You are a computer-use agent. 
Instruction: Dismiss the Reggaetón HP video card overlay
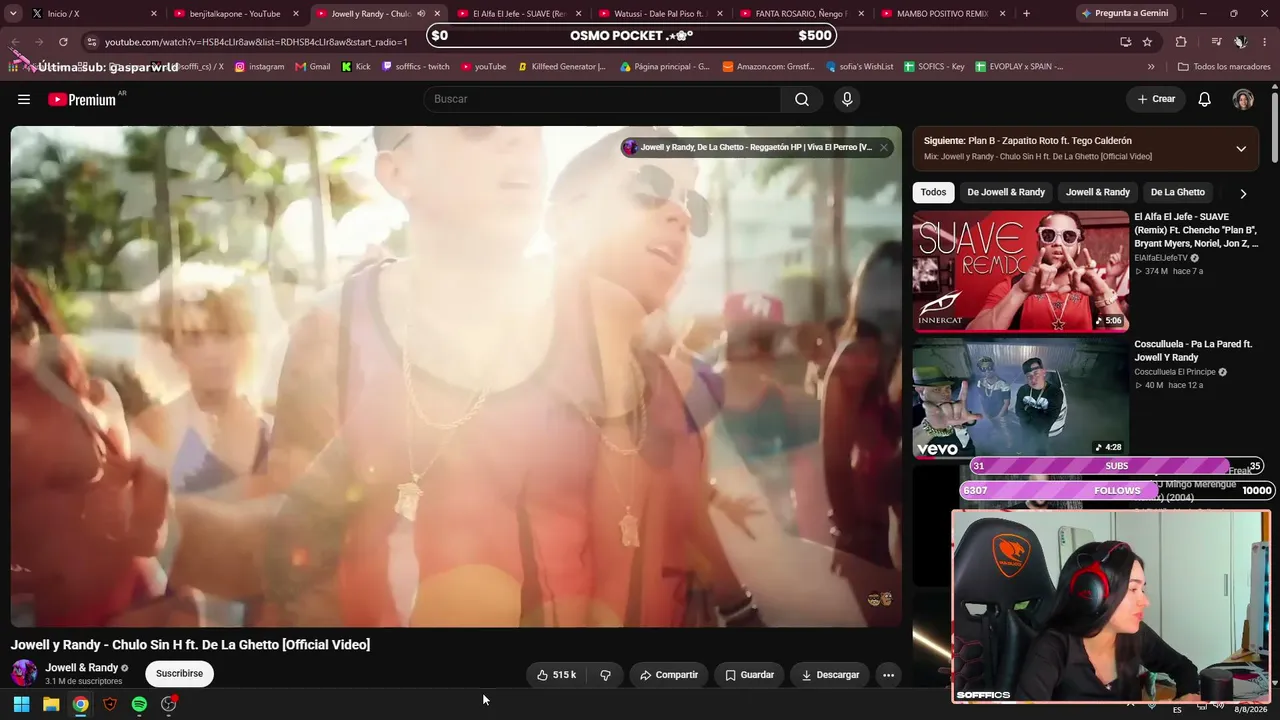(883, 147)
